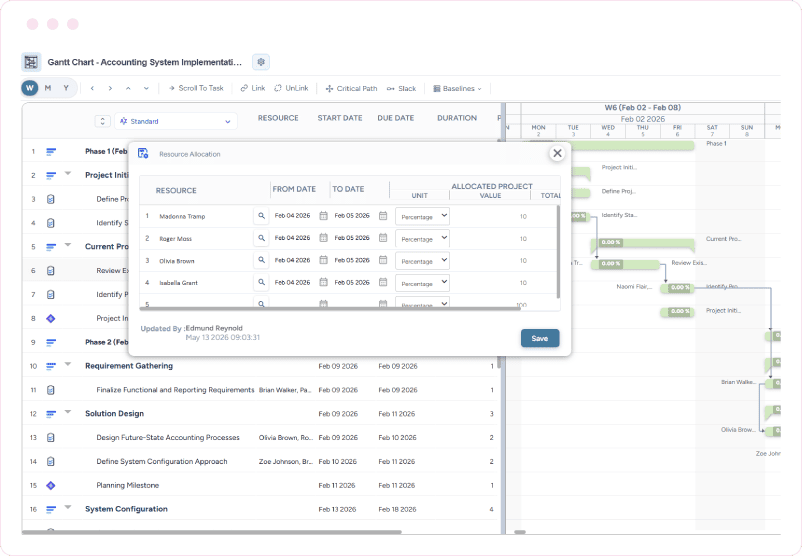This screenshot has width=802, height=556.
Task: Open To Date calendar for Madonna Tramp
Action: [x=383, y=216]
